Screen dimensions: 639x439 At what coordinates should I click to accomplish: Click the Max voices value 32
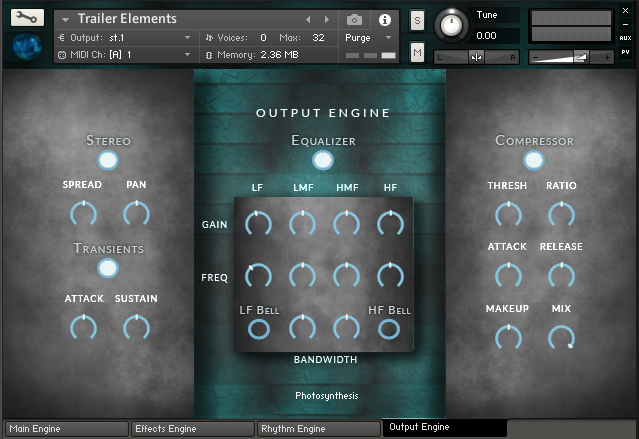[318, 38]
